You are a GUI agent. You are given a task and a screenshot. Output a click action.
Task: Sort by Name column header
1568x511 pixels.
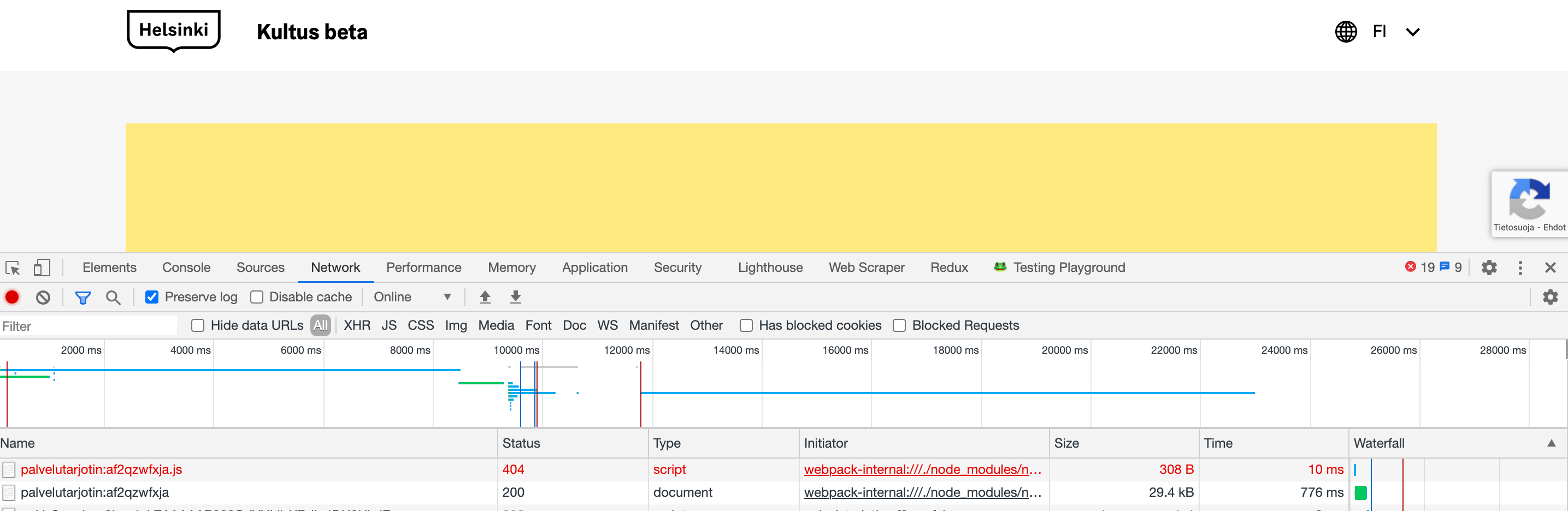249,443
